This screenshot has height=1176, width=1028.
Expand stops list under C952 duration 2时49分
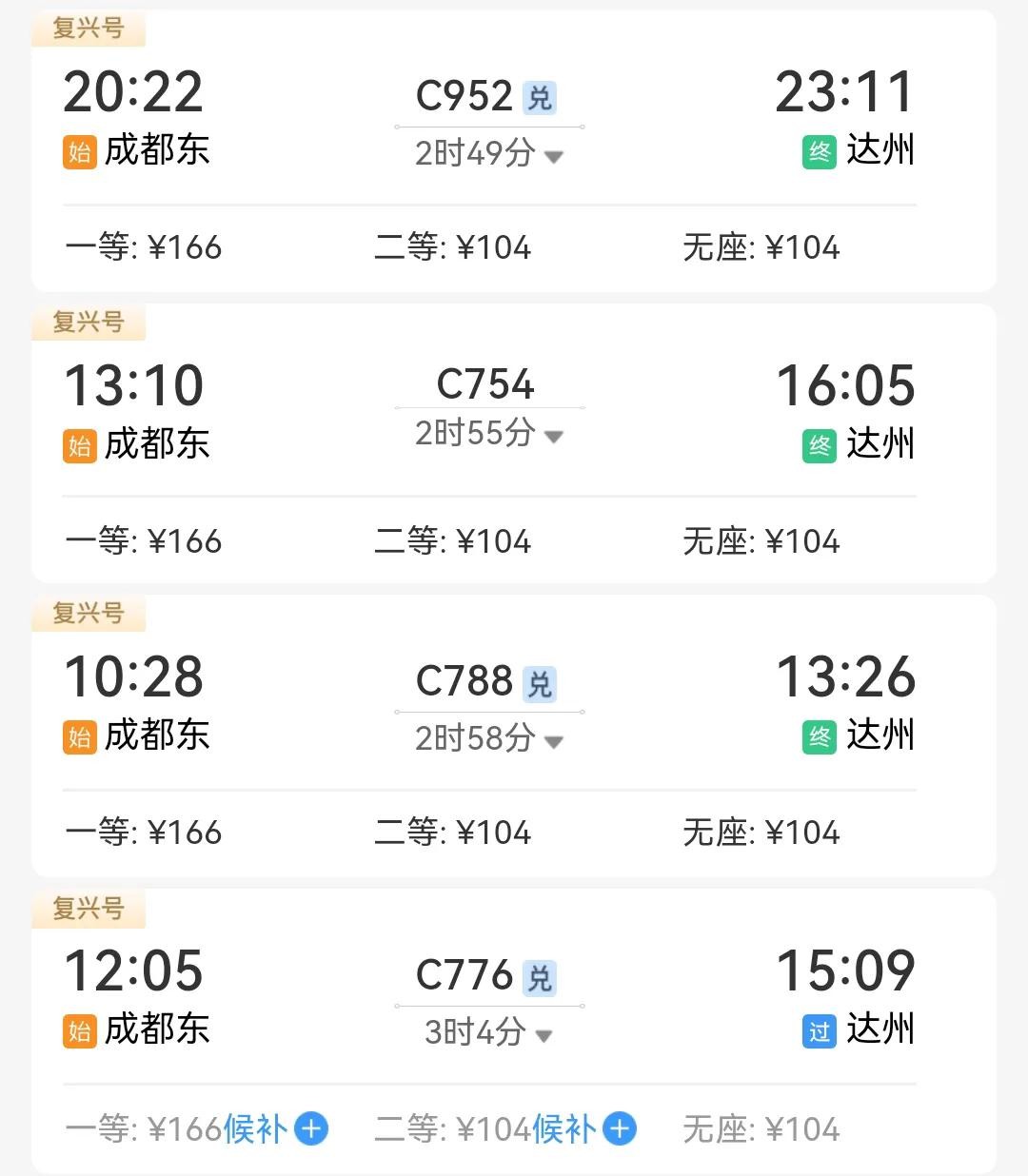[x=553, y=156]
